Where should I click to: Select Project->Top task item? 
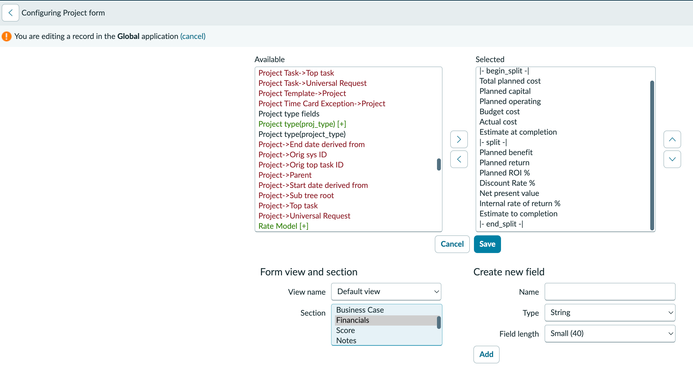coord(288,205)
